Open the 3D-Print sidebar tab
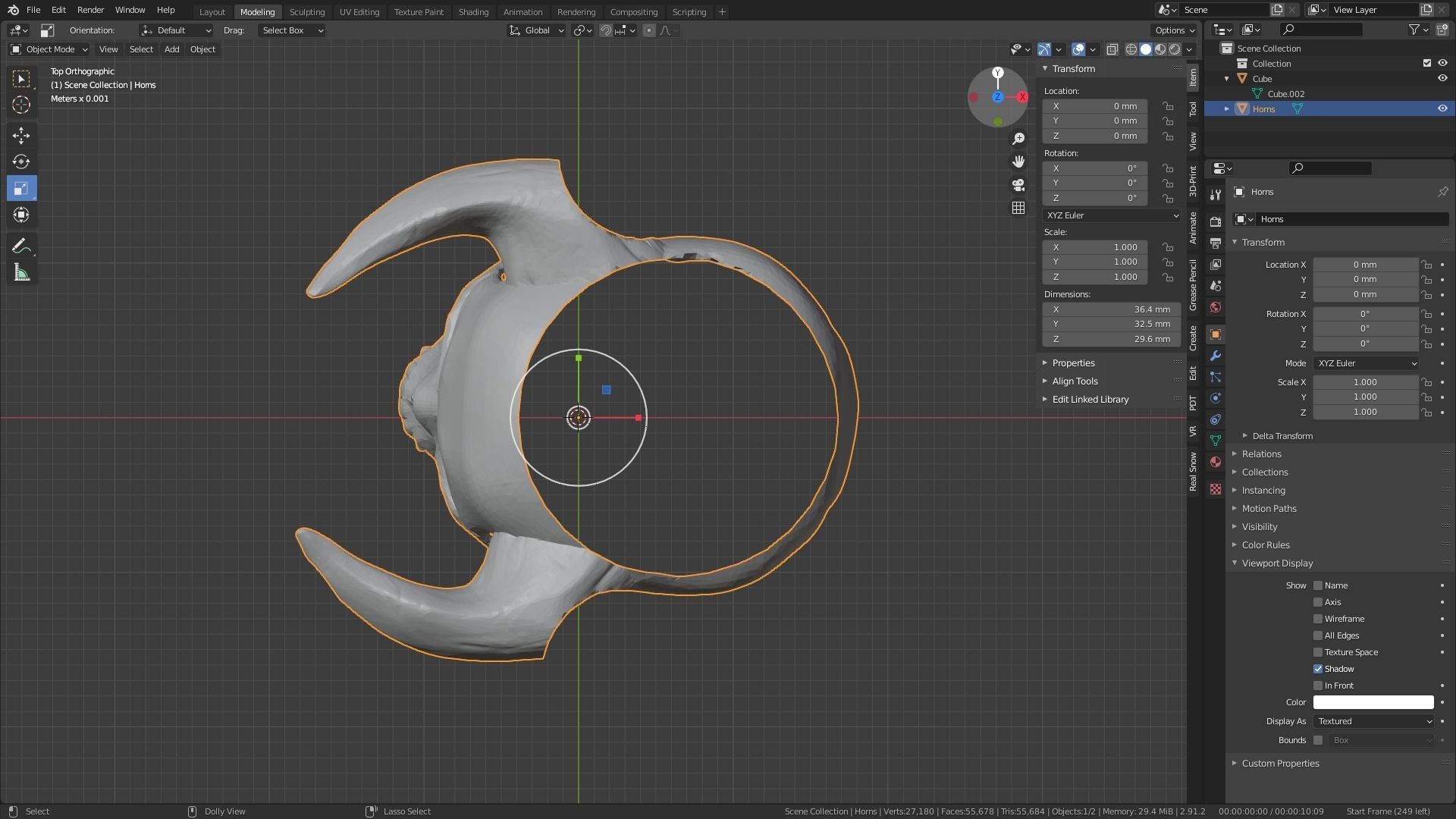 coord(1193,181)
